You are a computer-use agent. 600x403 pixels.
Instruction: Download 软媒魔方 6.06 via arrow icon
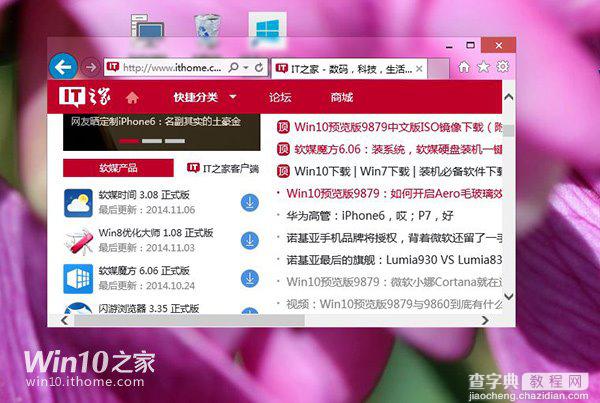(x=250, y=279)
